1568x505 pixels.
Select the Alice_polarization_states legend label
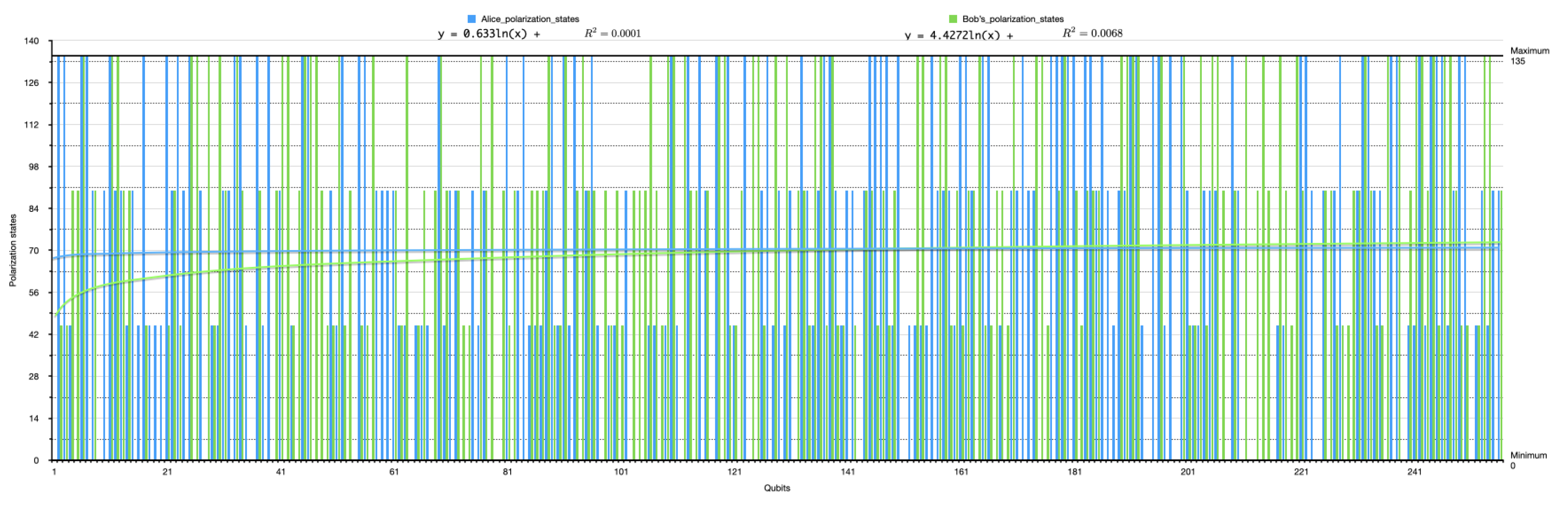530,19
